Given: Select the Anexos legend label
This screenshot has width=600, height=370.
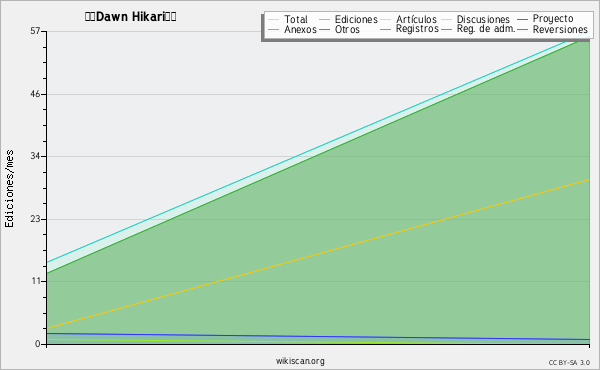Looking at the screenshot, I should click(300, 29).
